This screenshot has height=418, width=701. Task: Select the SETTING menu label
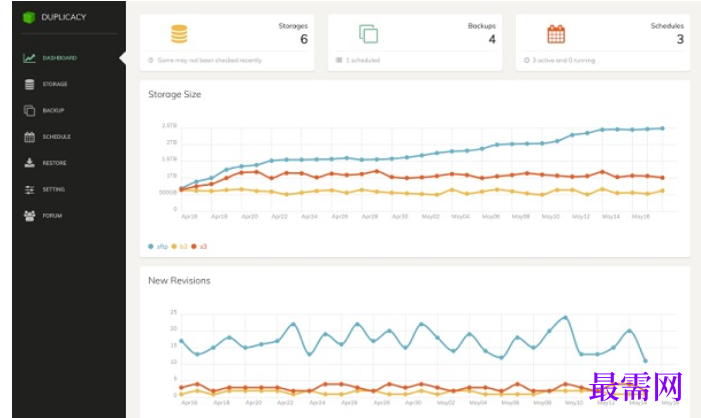tap(54, 190)
